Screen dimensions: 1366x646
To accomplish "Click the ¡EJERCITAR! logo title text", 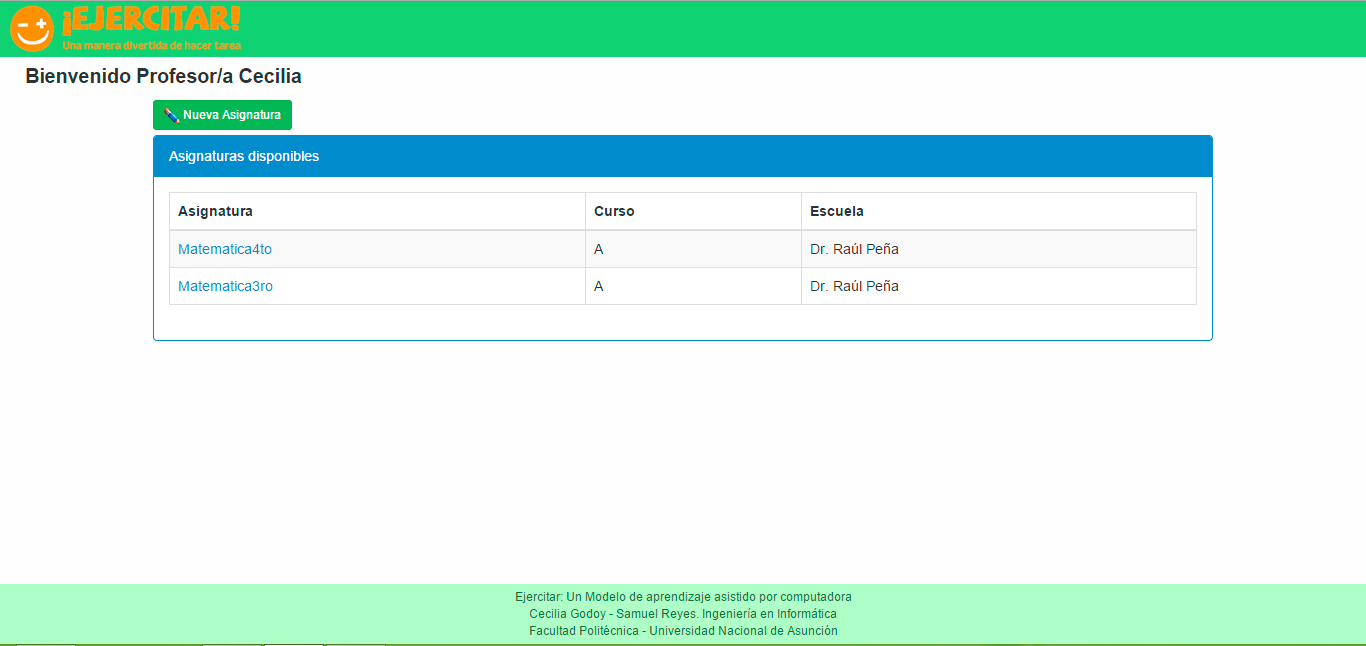I will tap(151, 20).
